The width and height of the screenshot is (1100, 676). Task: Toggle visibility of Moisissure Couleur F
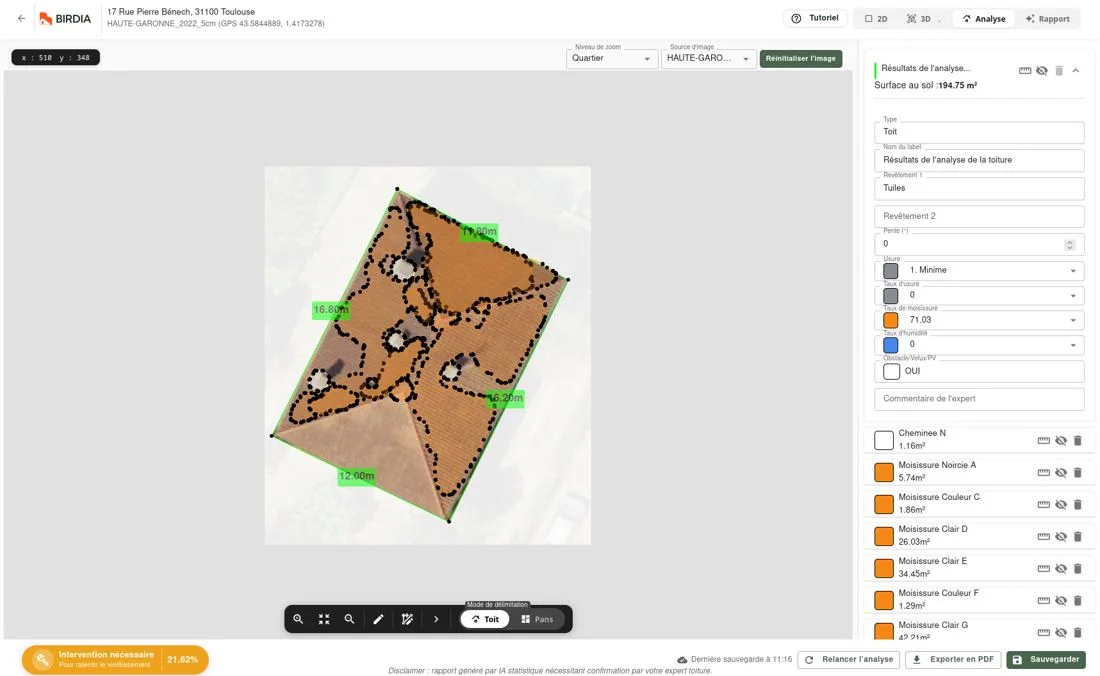point(1061,600)
